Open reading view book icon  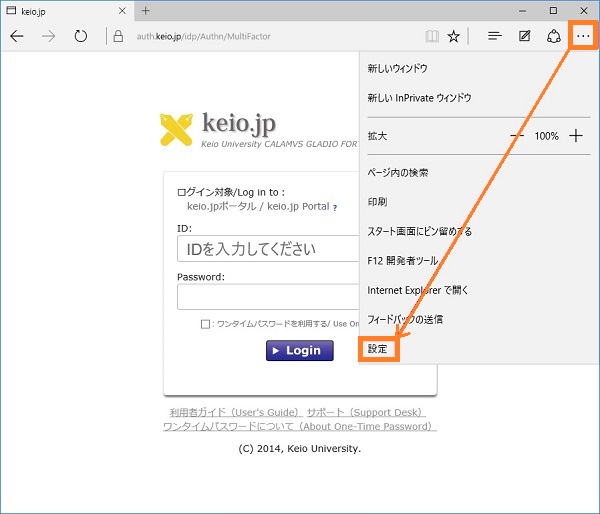pyautogui.click(x=431, y=36)
